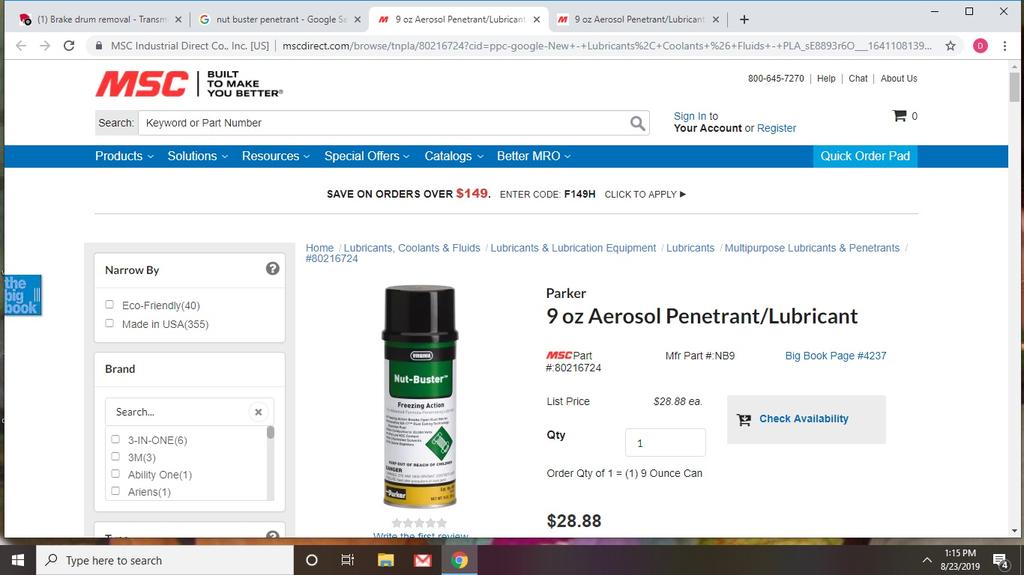Viewport: 1024px width, 575px height.
Task: Bookmark page with the star icon
Action: (x=950, y=46)
